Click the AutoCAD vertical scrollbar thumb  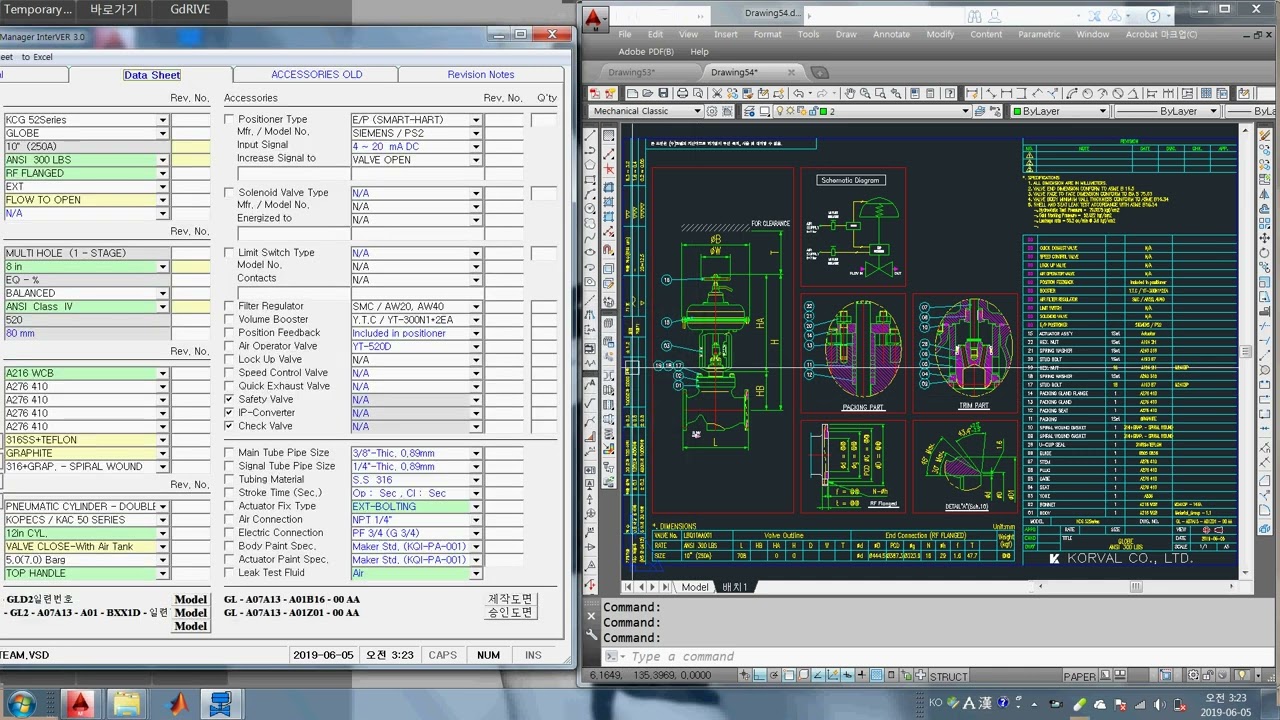click(x=1245, y=351)
